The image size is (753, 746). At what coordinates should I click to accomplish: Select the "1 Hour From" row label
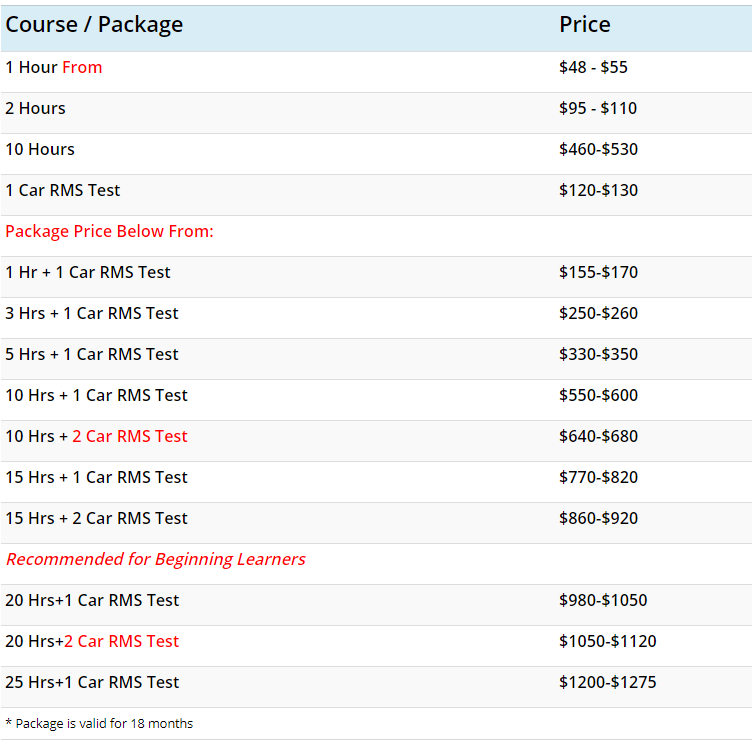(54, 68)
